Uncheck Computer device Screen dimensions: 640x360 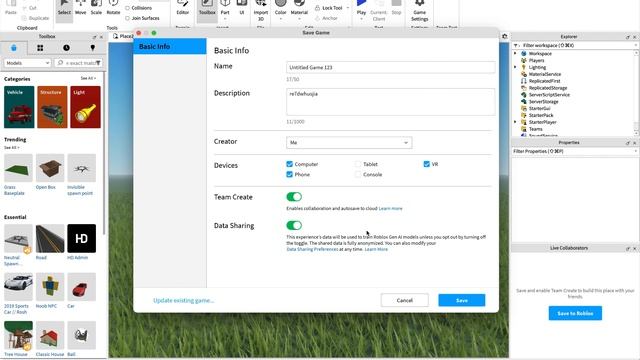pos(289,164)
